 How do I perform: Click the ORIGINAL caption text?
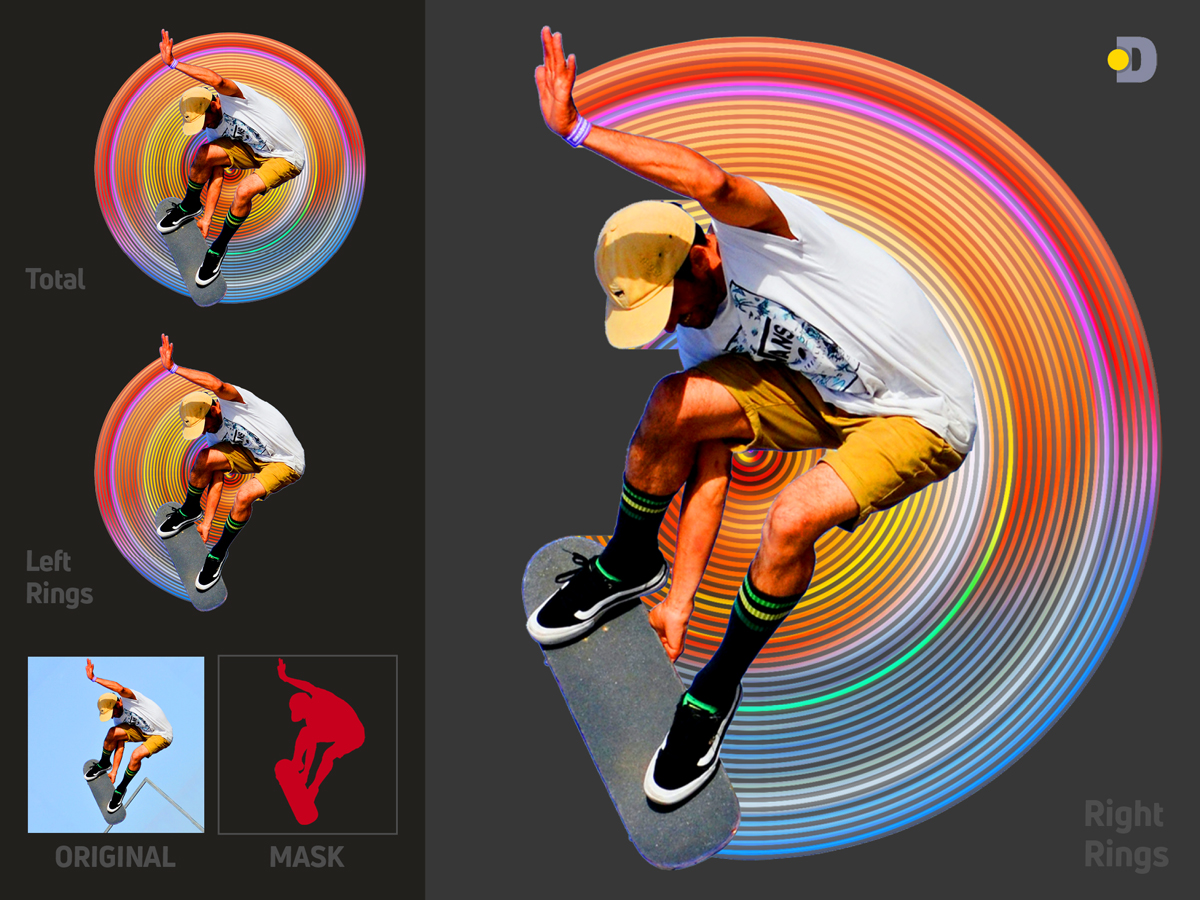click(x=116, y=856)
